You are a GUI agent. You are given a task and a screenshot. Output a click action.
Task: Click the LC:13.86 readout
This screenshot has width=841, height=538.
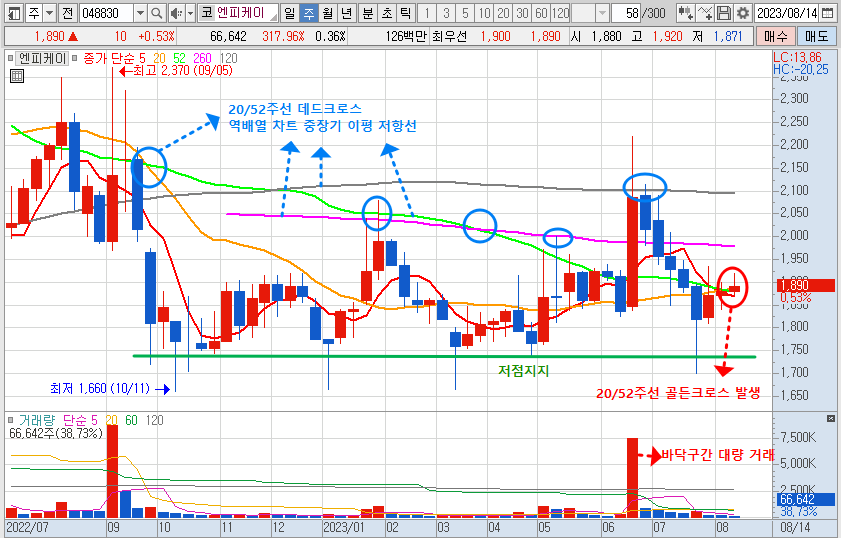tap(797, 57)
